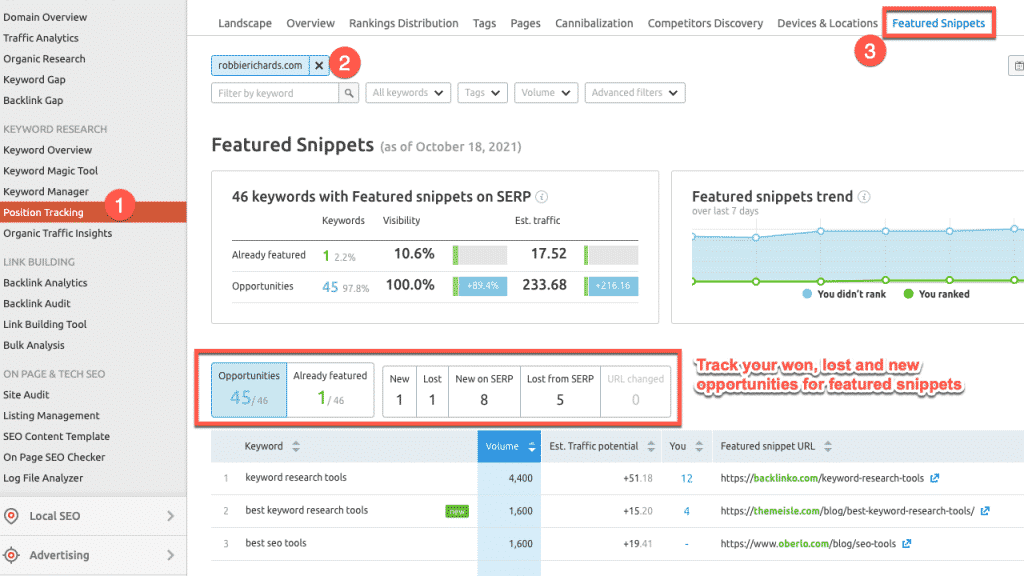Viewport: 1024px width, 576px height.
Task: Toggle the New on SERP filter
Action: (x=484, y=387)
